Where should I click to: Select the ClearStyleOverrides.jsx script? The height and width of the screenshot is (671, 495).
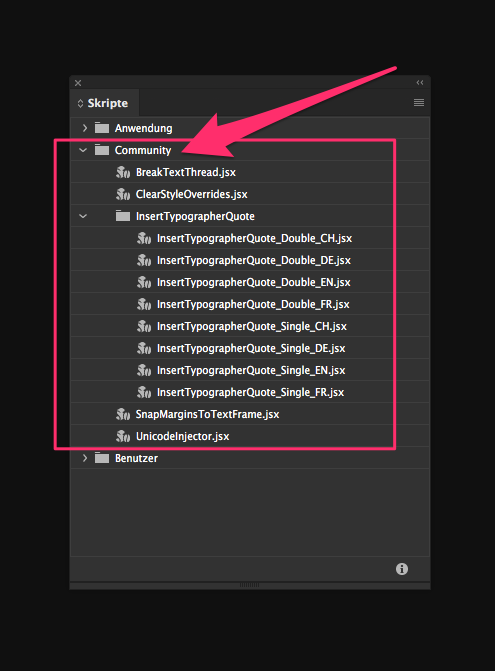(191, 194)
